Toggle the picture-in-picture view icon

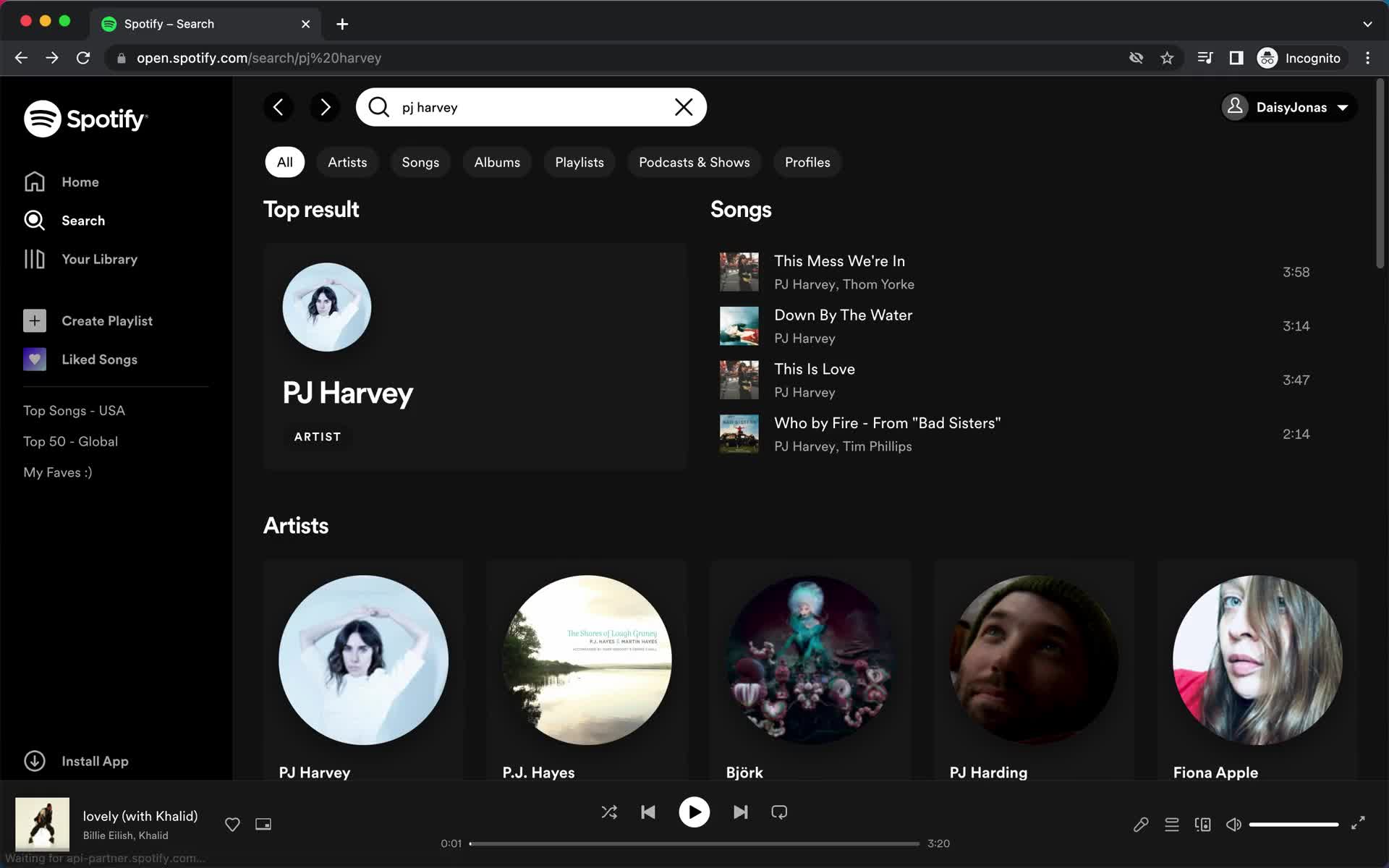pyautogui.click(x=263, y=823)
